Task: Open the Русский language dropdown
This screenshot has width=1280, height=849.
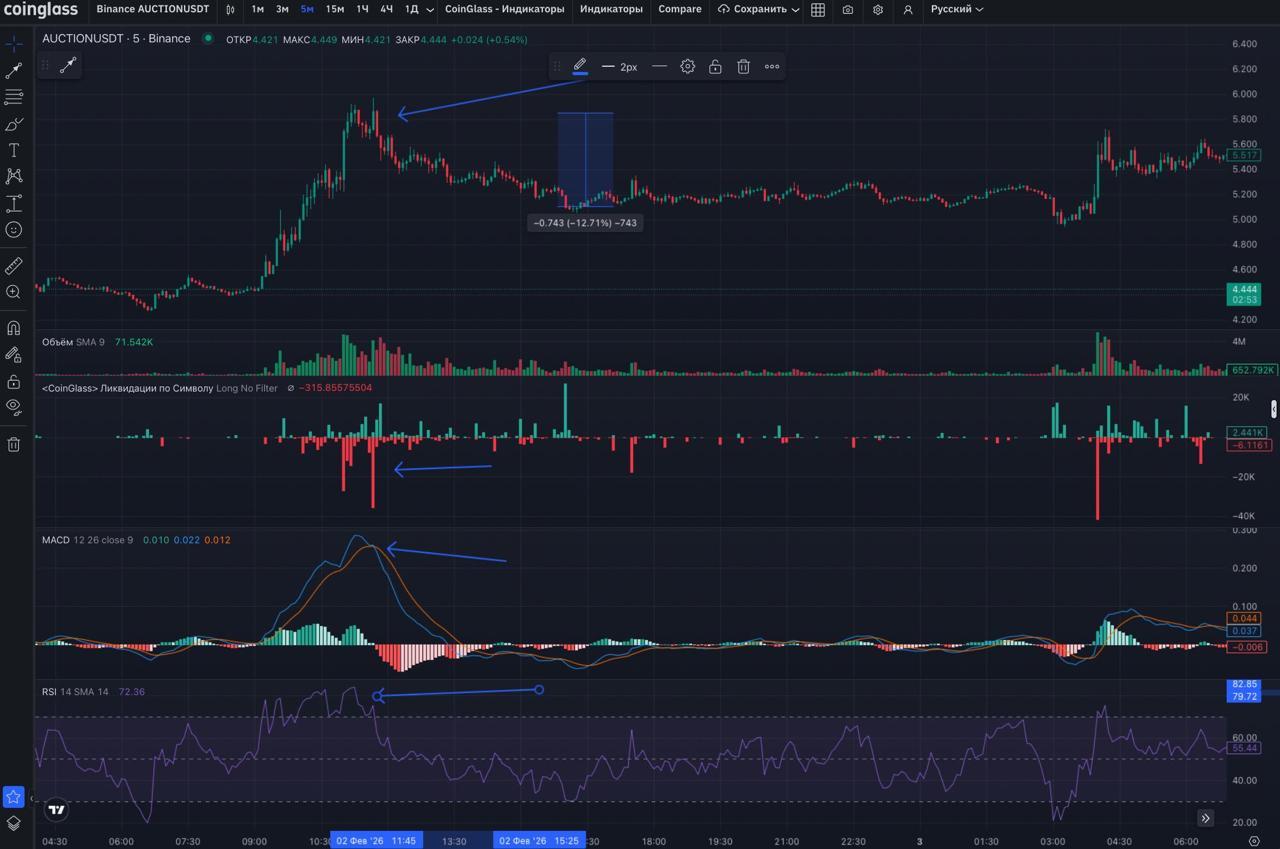Action: [956, 9]
